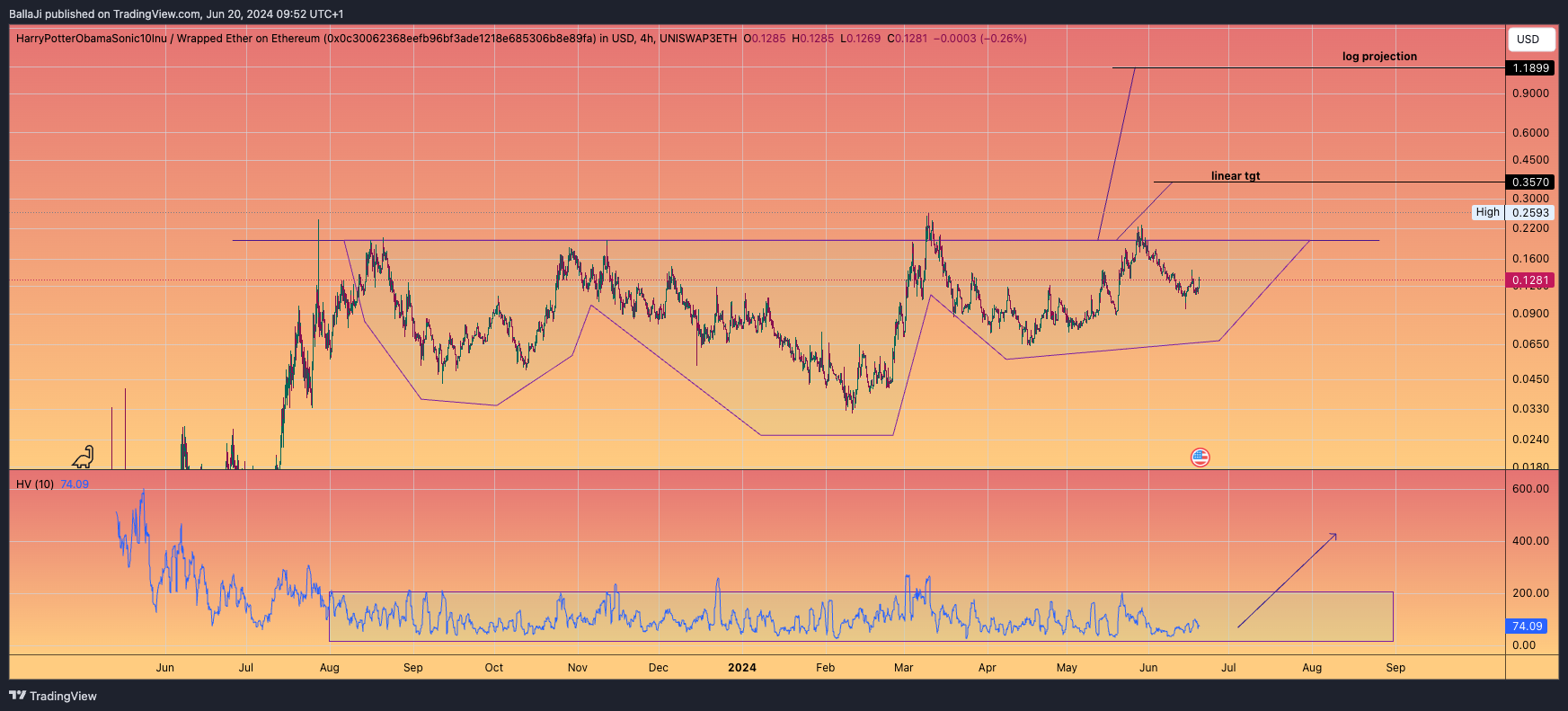
Task: Click the bold 2024 year label
Action: coord(742,668)
